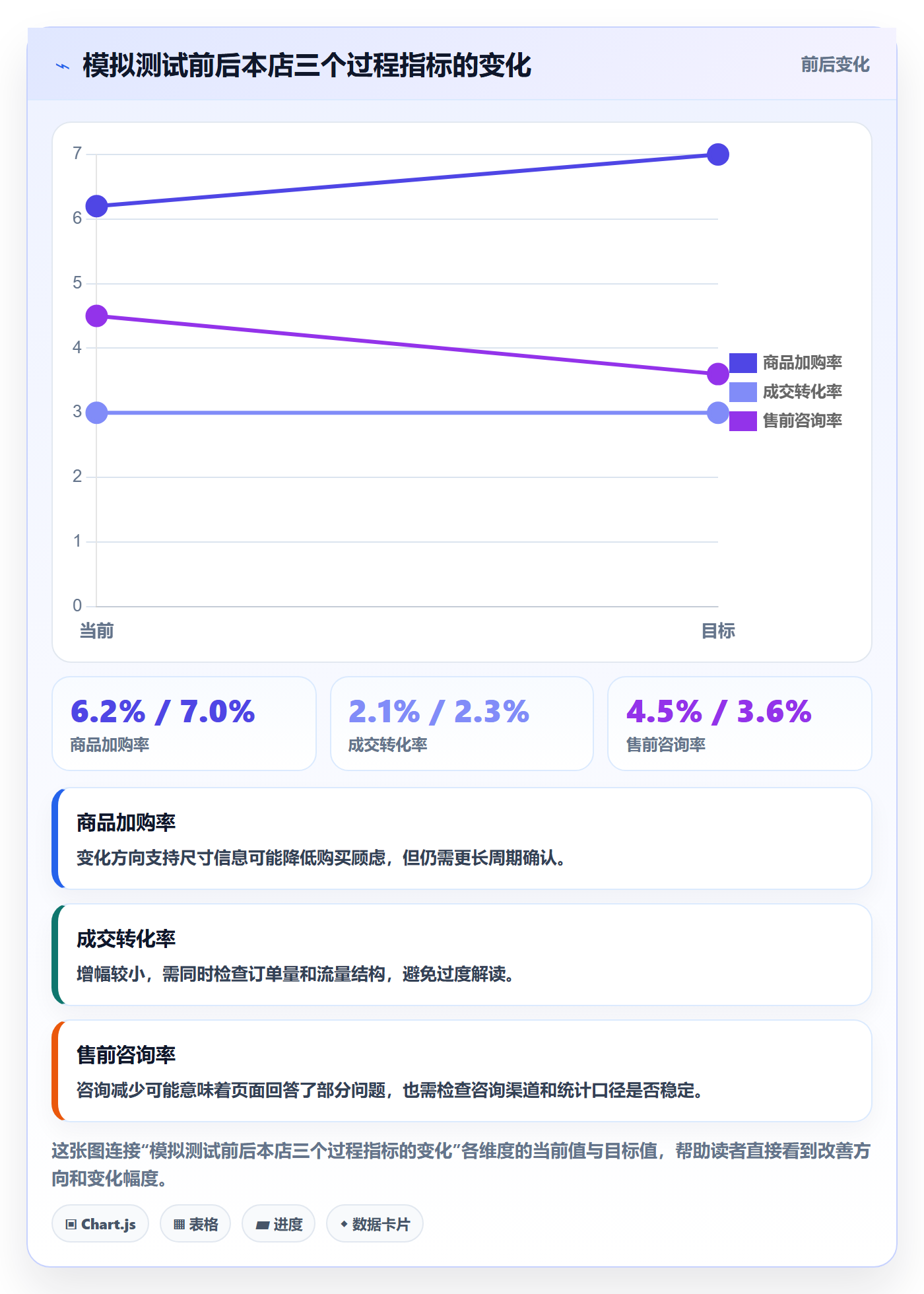Image resolution: width=924 pixels, height=1294 pixels.
Task: Toggle 售前咨询率 legend color box
Action: pos(742,421)
